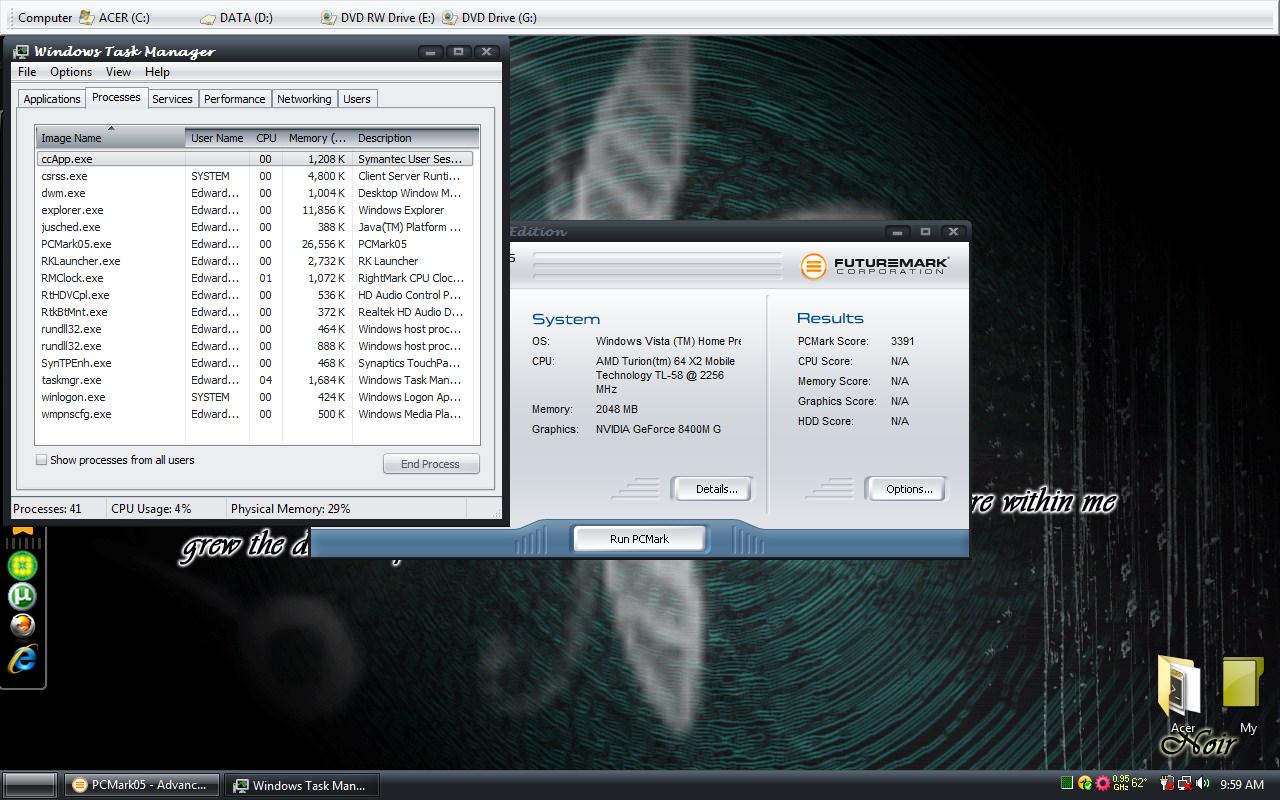Select the RKLauncher.exe process row
This screenshot has width=1280, height=800.
(x=255, y=261)
